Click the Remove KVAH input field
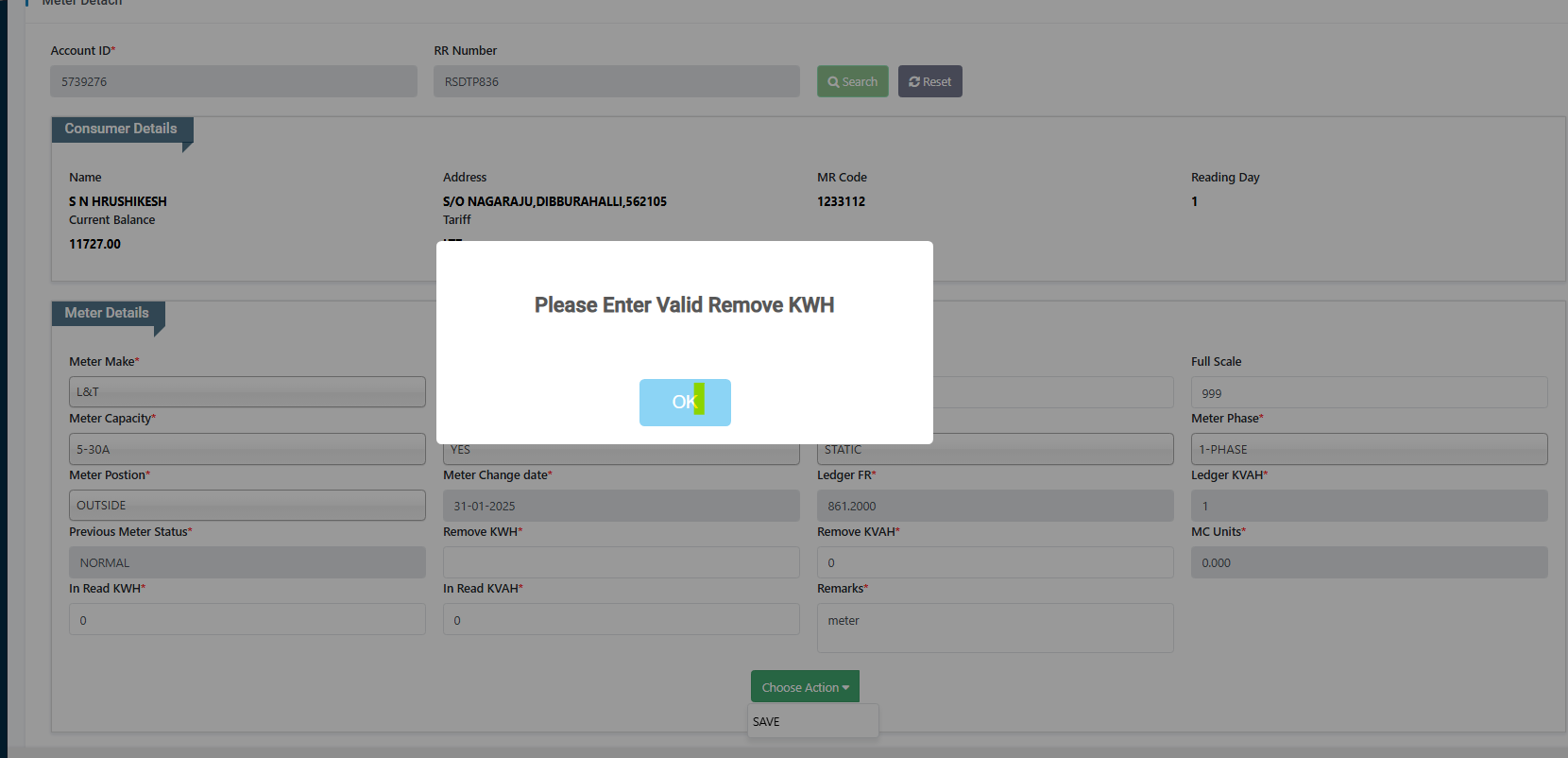The height and width of the screenshot is (758, 1568). [x=996, y=562]
